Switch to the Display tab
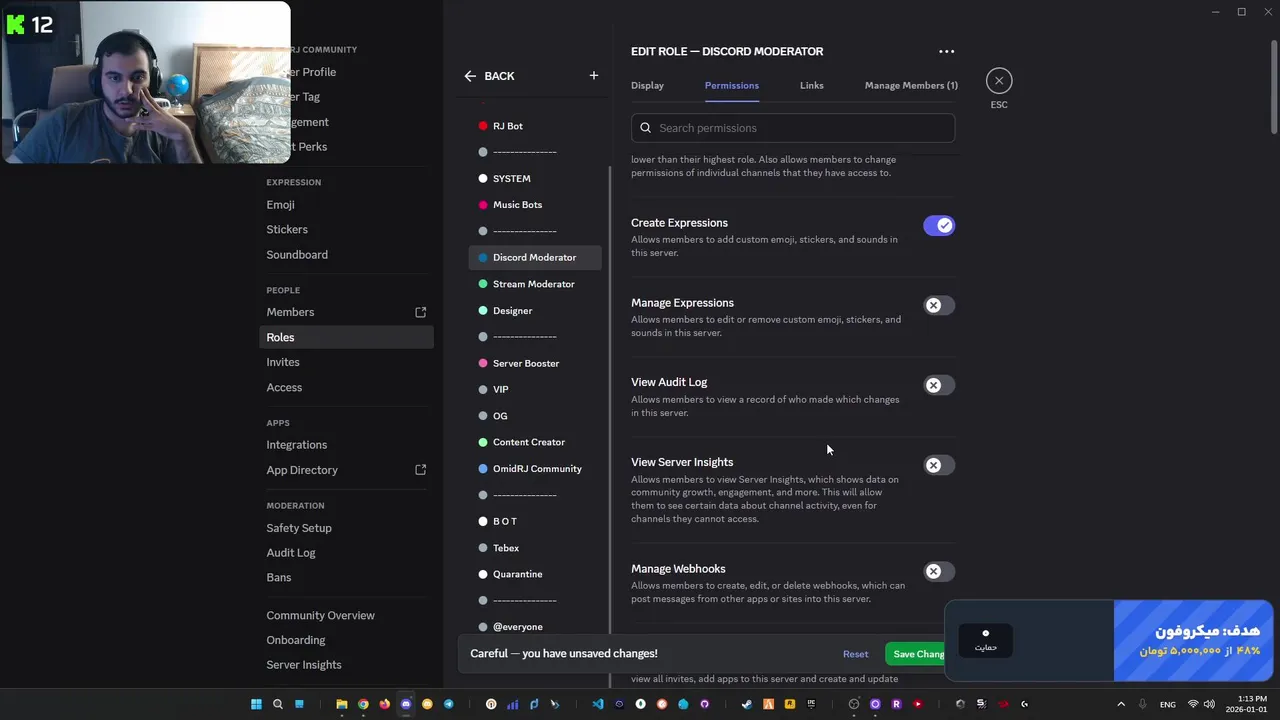 point(647,86)
